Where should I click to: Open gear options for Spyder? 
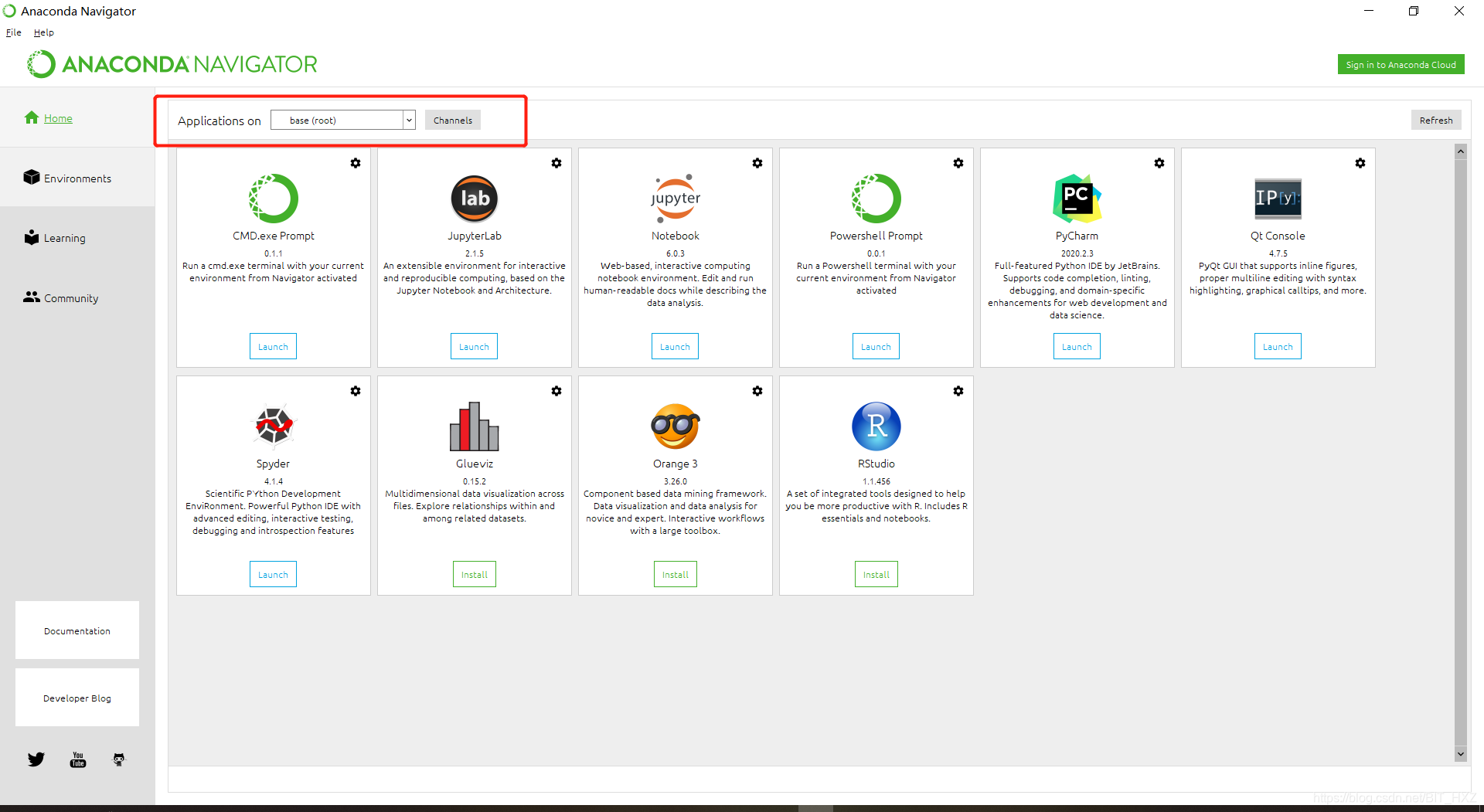356,391
